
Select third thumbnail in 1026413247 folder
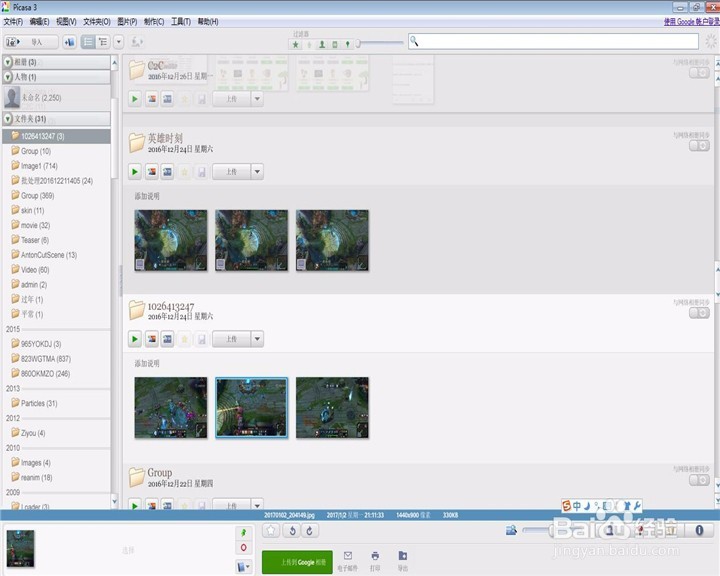pos(332,407)
